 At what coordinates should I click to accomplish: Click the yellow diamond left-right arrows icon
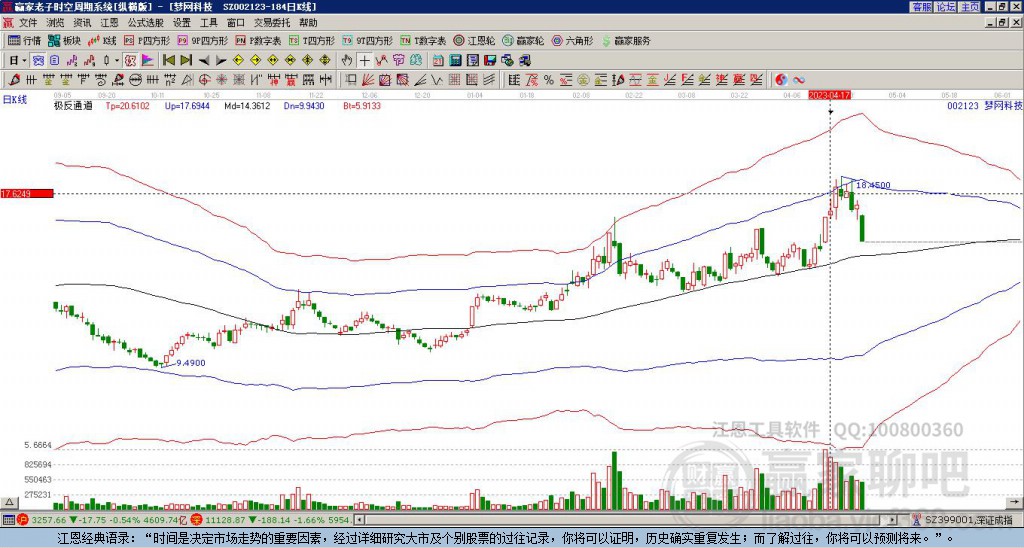[x=273, y=60]
